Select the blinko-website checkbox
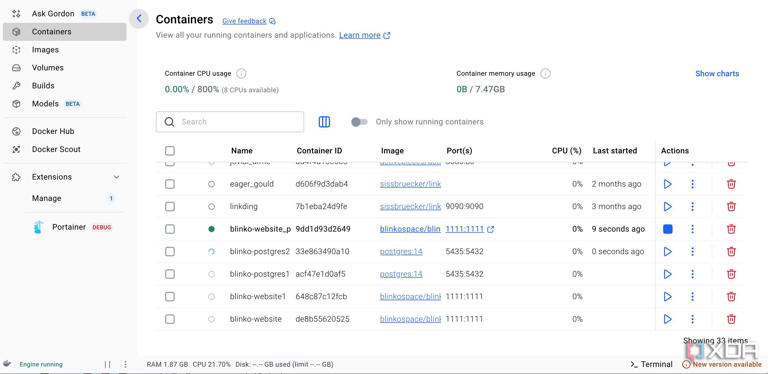This screenshot has height=374, width=768. (169, 319)
